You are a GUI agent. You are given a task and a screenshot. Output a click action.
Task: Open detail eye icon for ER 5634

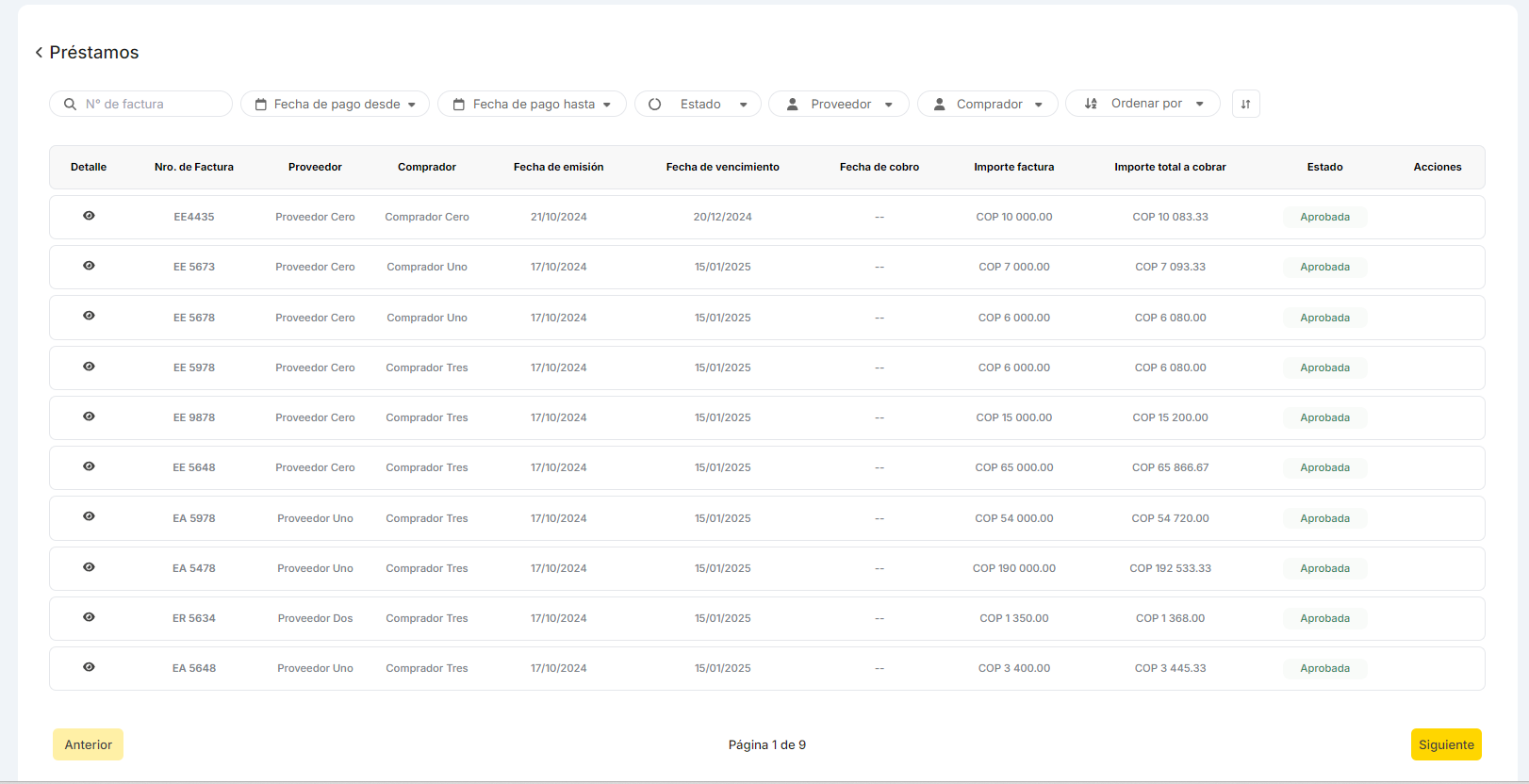point(89,617)
